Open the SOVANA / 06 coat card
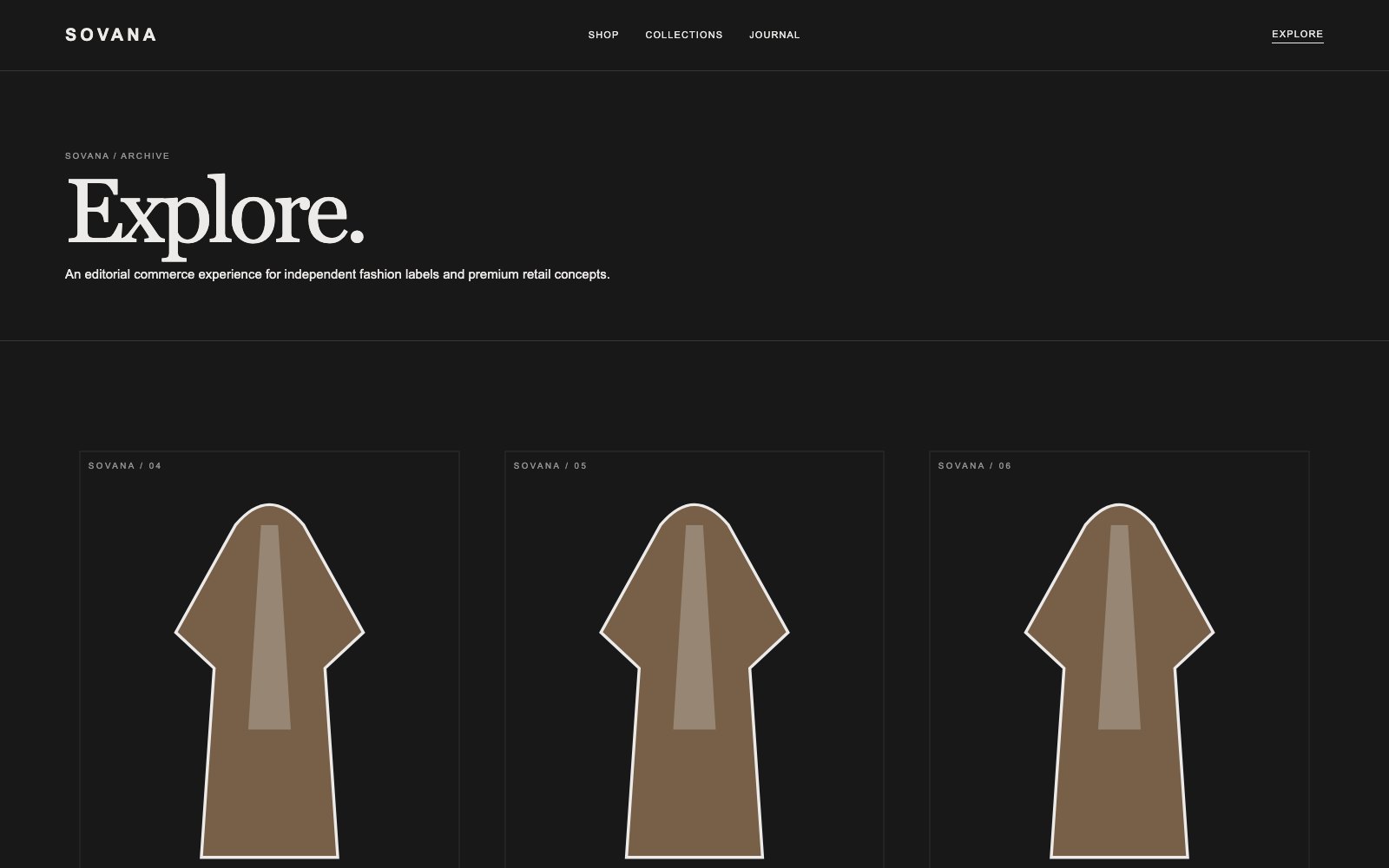This screenshot has height=868, width=1389. (x=1119, y=660)
